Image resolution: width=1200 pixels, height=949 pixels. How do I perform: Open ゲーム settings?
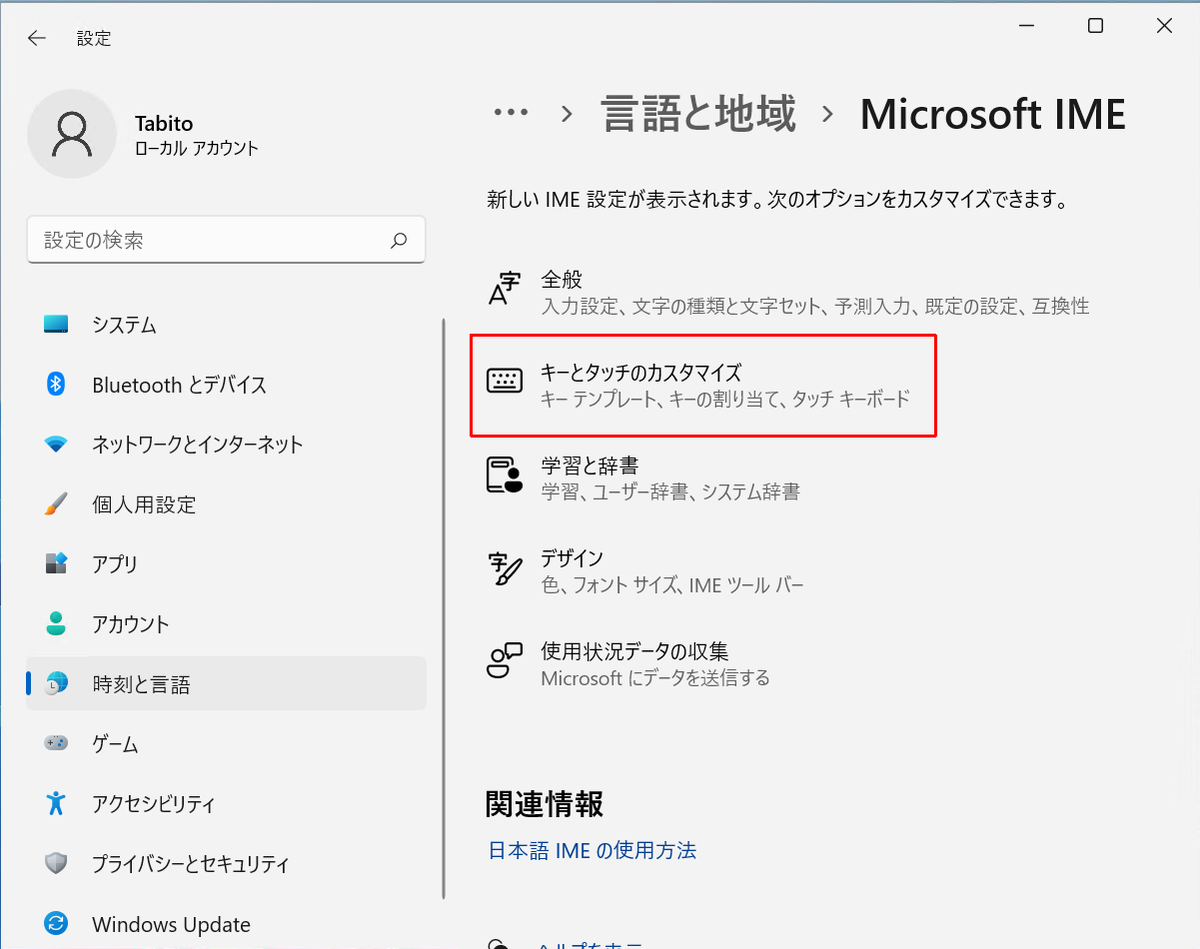coord(226,744)
